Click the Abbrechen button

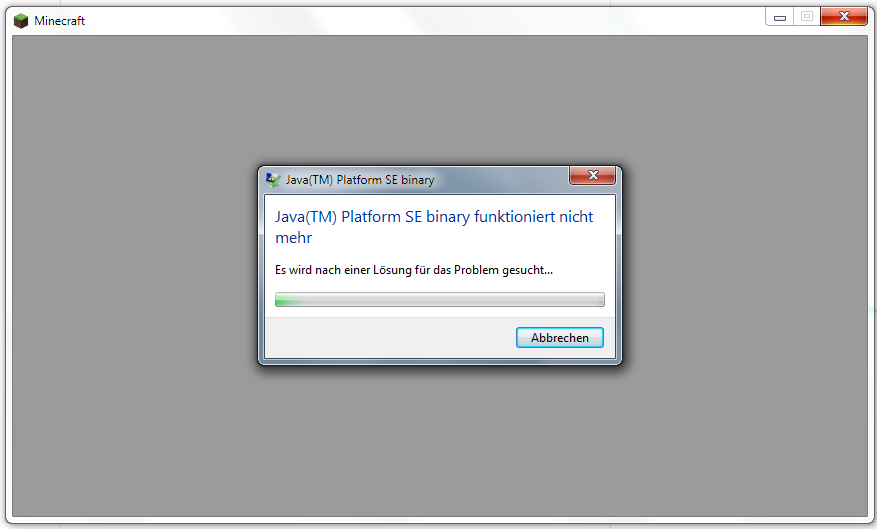tap(559, 338)
